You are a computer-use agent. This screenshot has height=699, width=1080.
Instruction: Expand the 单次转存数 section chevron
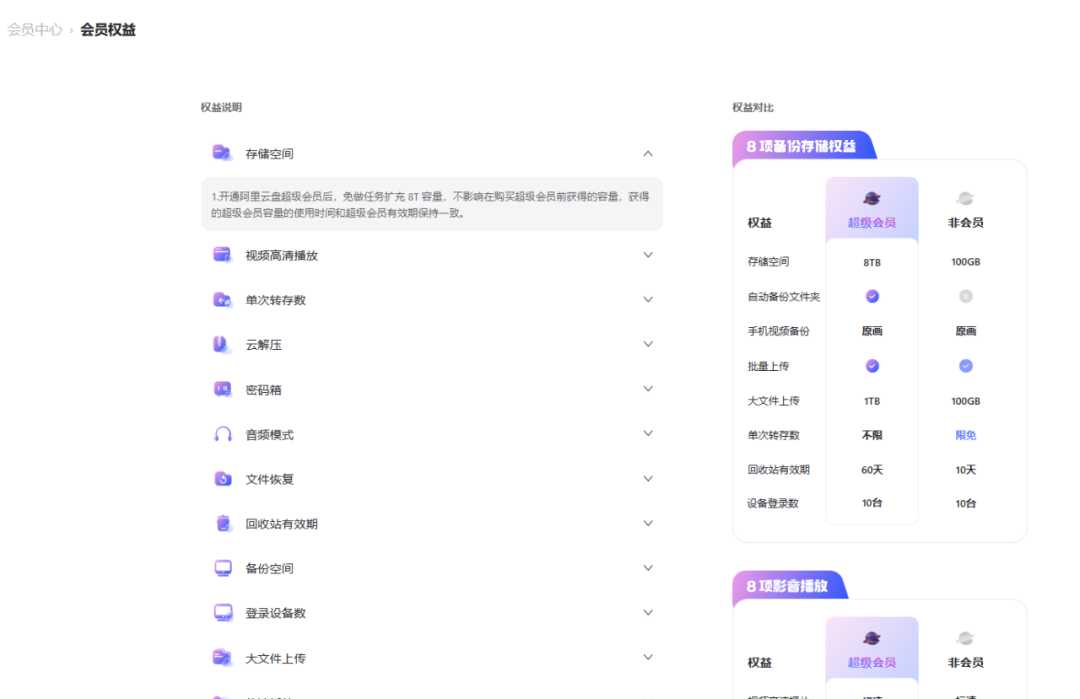(x=647, y=300)
